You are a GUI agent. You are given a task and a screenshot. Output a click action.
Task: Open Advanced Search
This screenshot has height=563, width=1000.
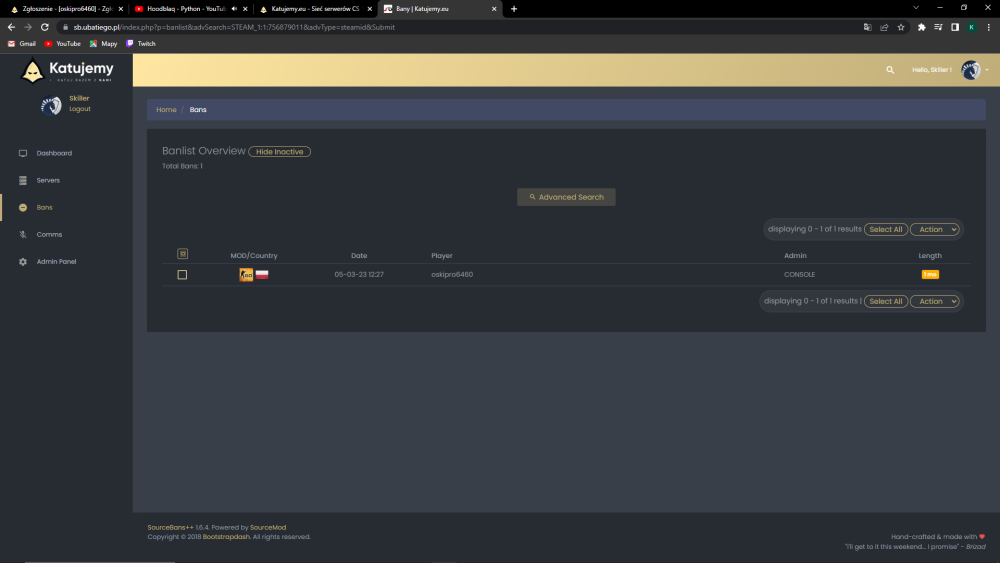point(566,197)
